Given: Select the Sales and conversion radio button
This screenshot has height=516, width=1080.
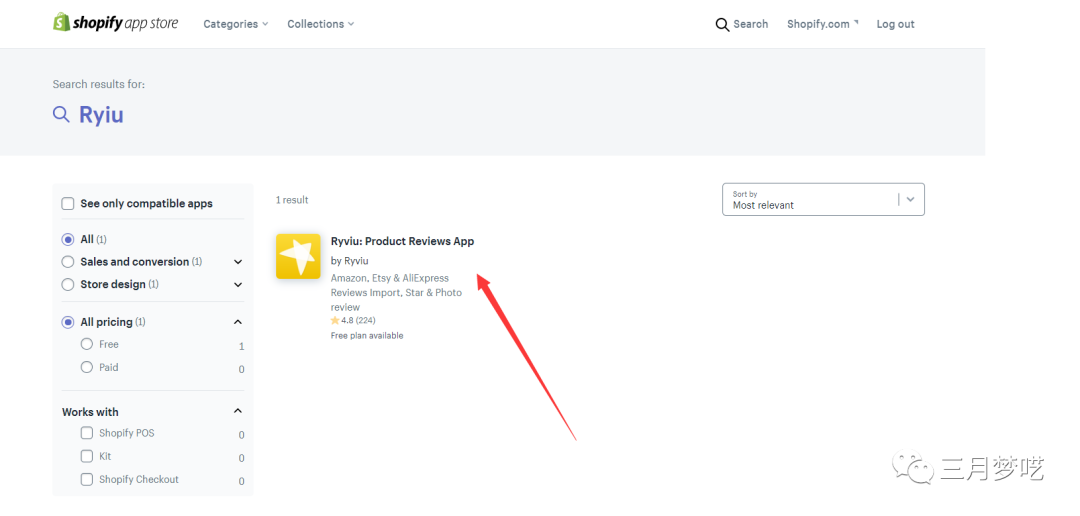Looking at the screenshot, I should (68, 262).
